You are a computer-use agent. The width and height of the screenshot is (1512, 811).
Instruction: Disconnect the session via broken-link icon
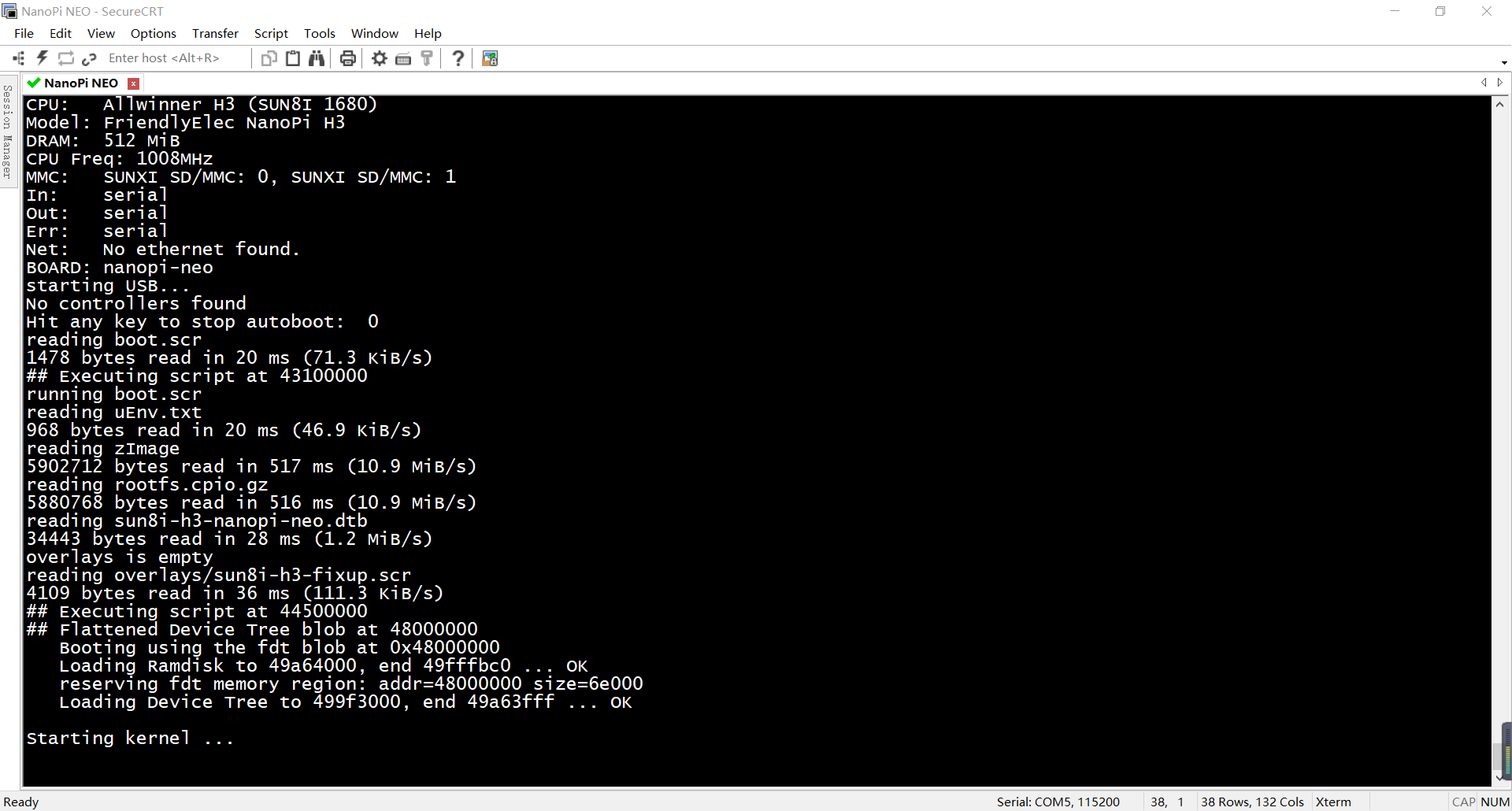(x=90, y=58)
